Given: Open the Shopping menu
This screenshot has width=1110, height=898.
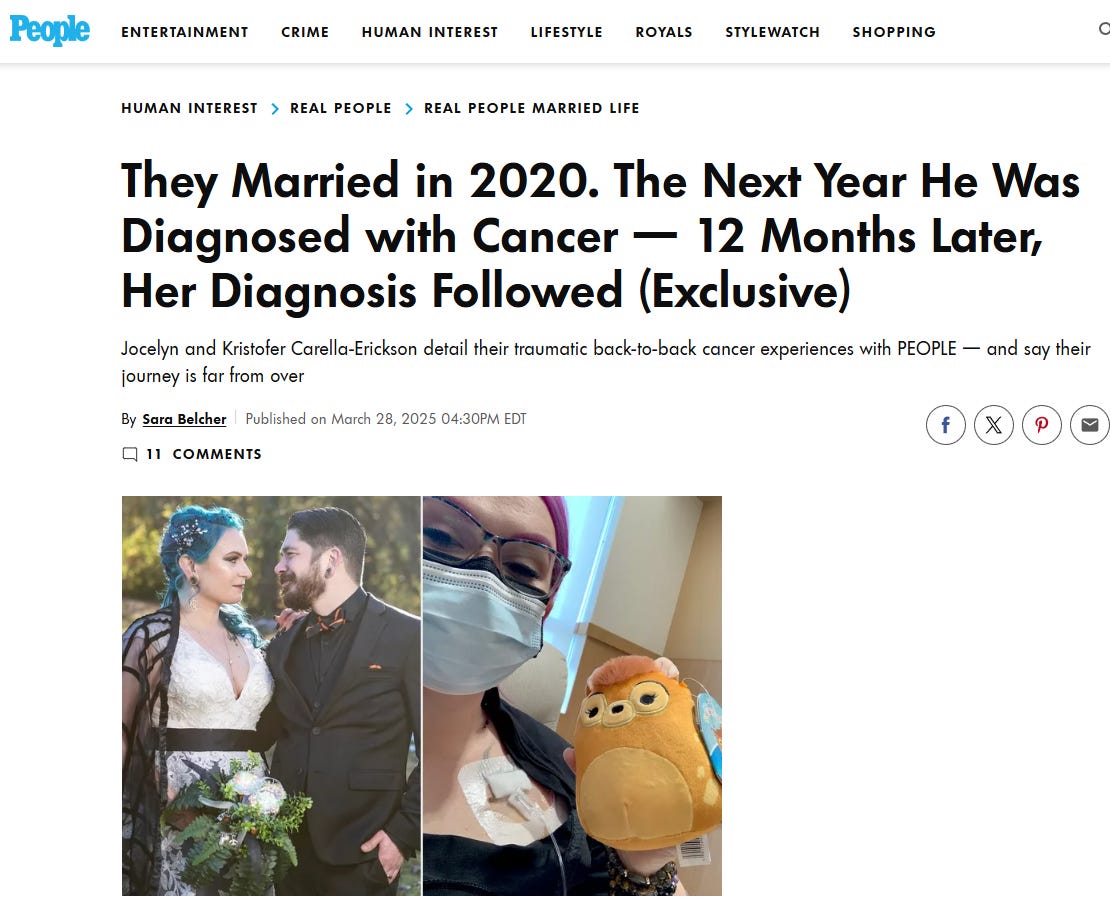Looking at the screenshot, I should tap(894, 32).
